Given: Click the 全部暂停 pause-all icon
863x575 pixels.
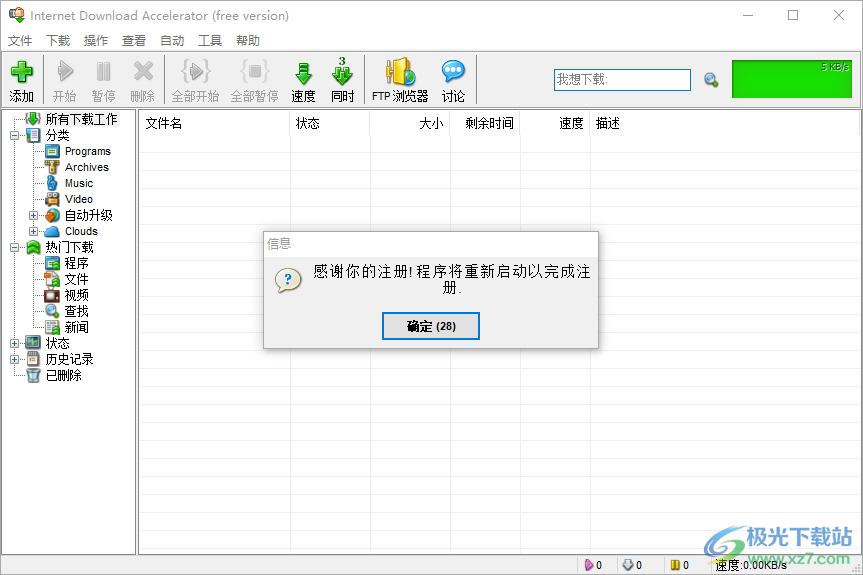Looking at the screenshot, I should pyautogui.click(x=254, y=71).
